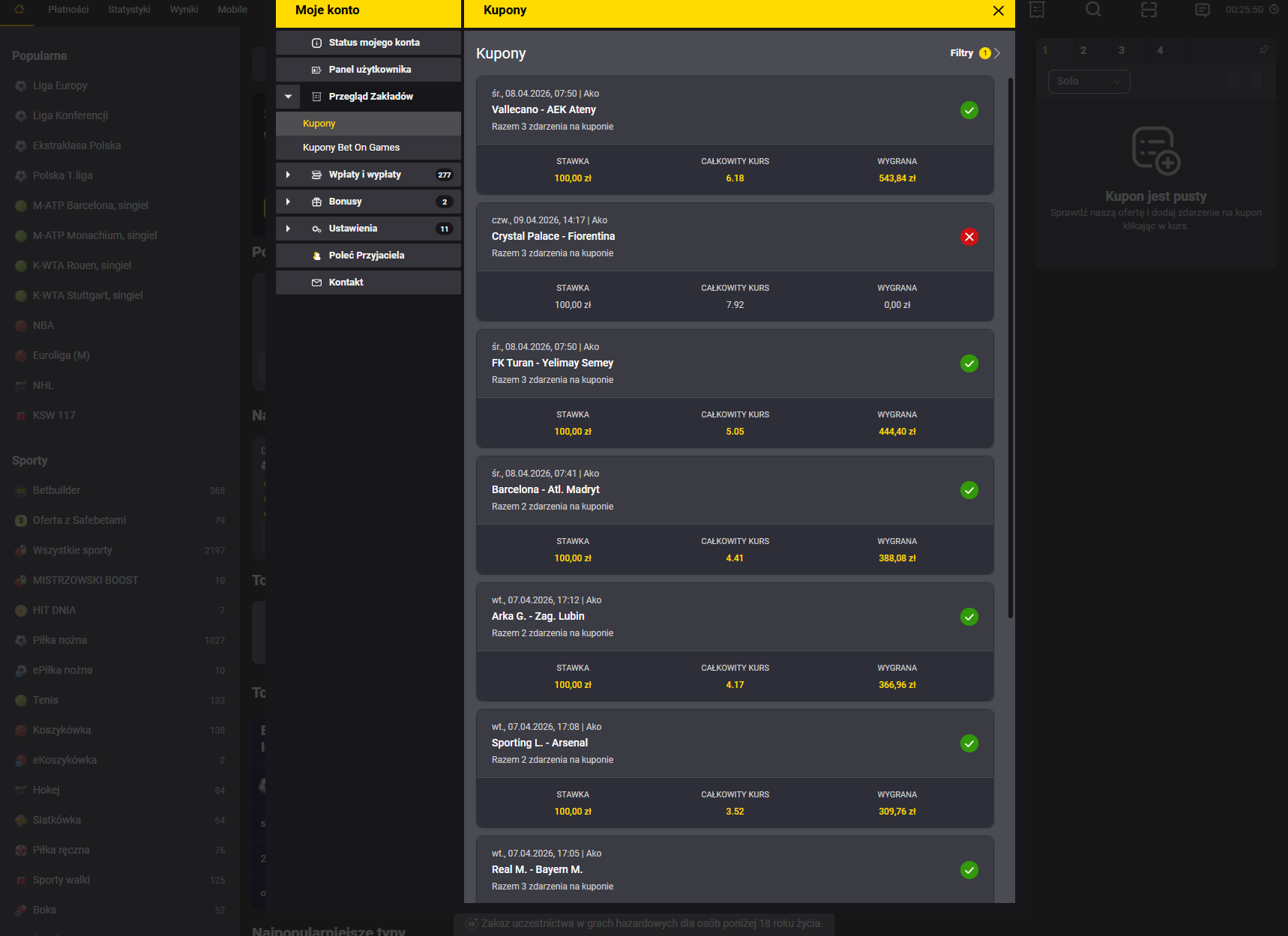
Task: Open MISTRZOWSKI BOOST in the sidebar
Action: pos(120,580)
